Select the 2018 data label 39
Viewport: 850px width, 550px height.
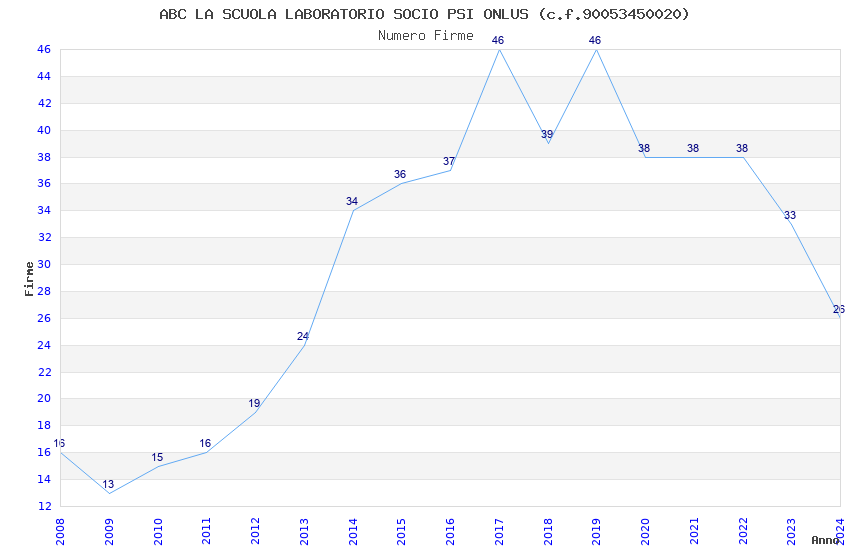547,134
